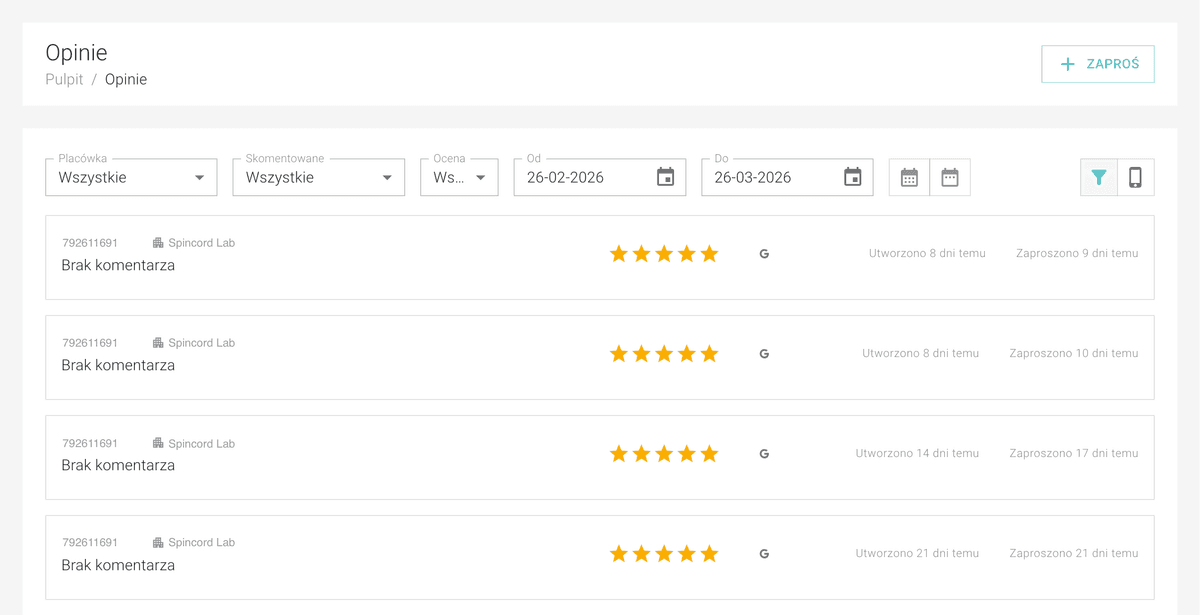Click the Google icon on the last review
Screen dimensions: 1200x615
(764, 554)
